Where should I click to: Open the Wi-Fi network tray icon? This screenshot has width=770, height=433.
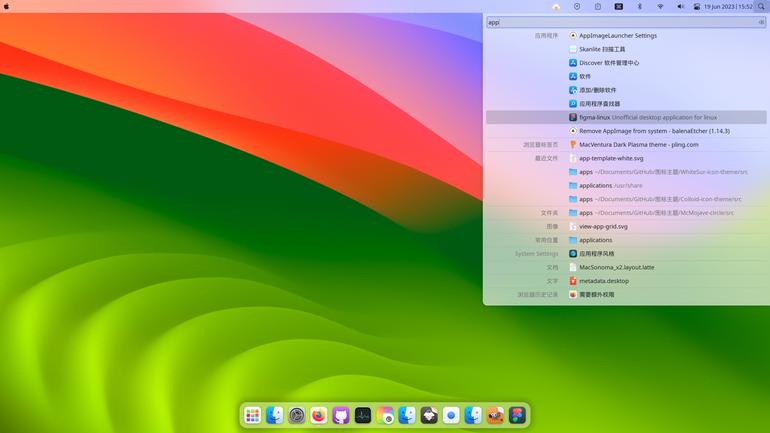point(660,7)
